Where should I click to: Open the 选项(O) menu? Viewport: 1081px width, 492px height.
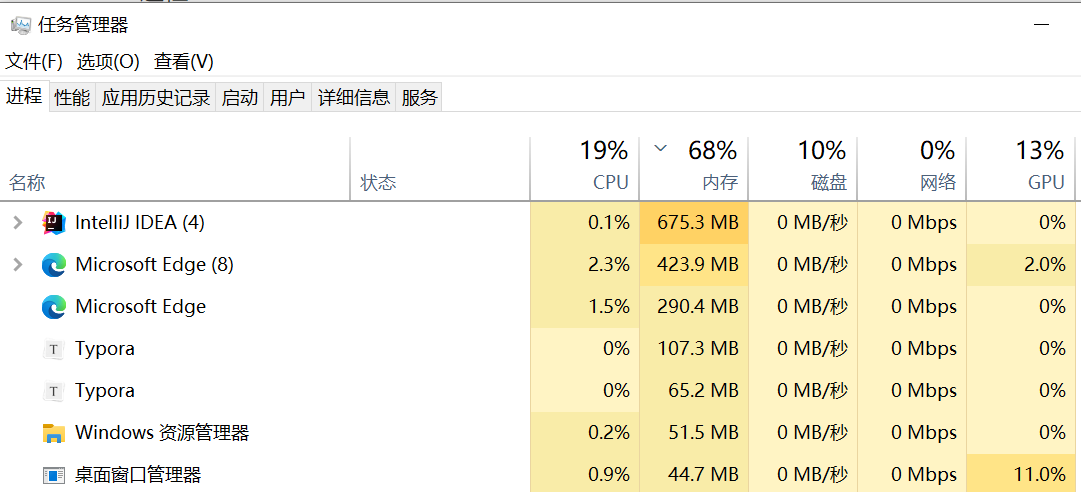108,62
